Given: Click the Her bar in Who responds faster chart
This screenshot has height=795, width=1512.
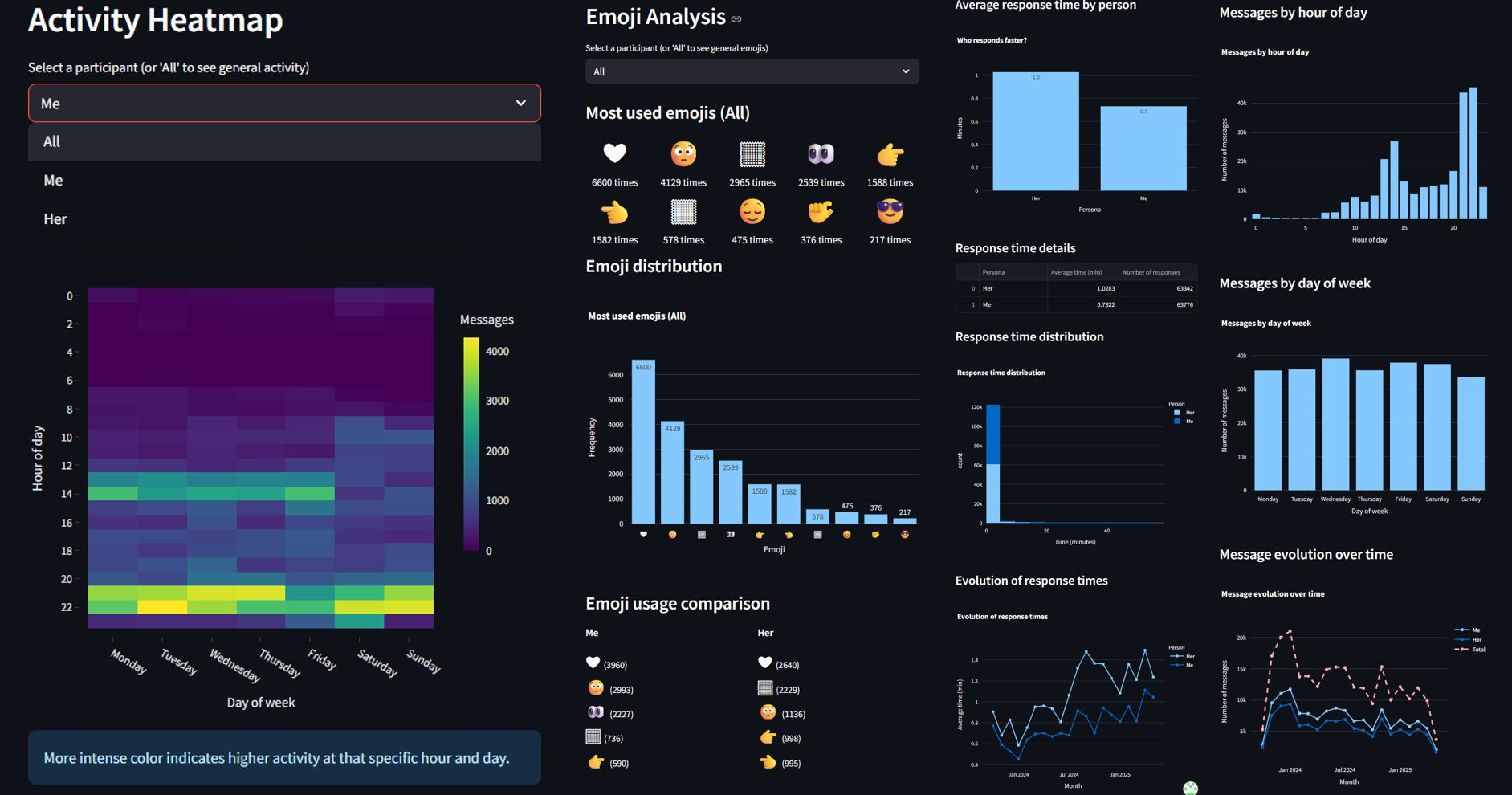Looking at the screenshot, I should click(x=1035, y=131).
